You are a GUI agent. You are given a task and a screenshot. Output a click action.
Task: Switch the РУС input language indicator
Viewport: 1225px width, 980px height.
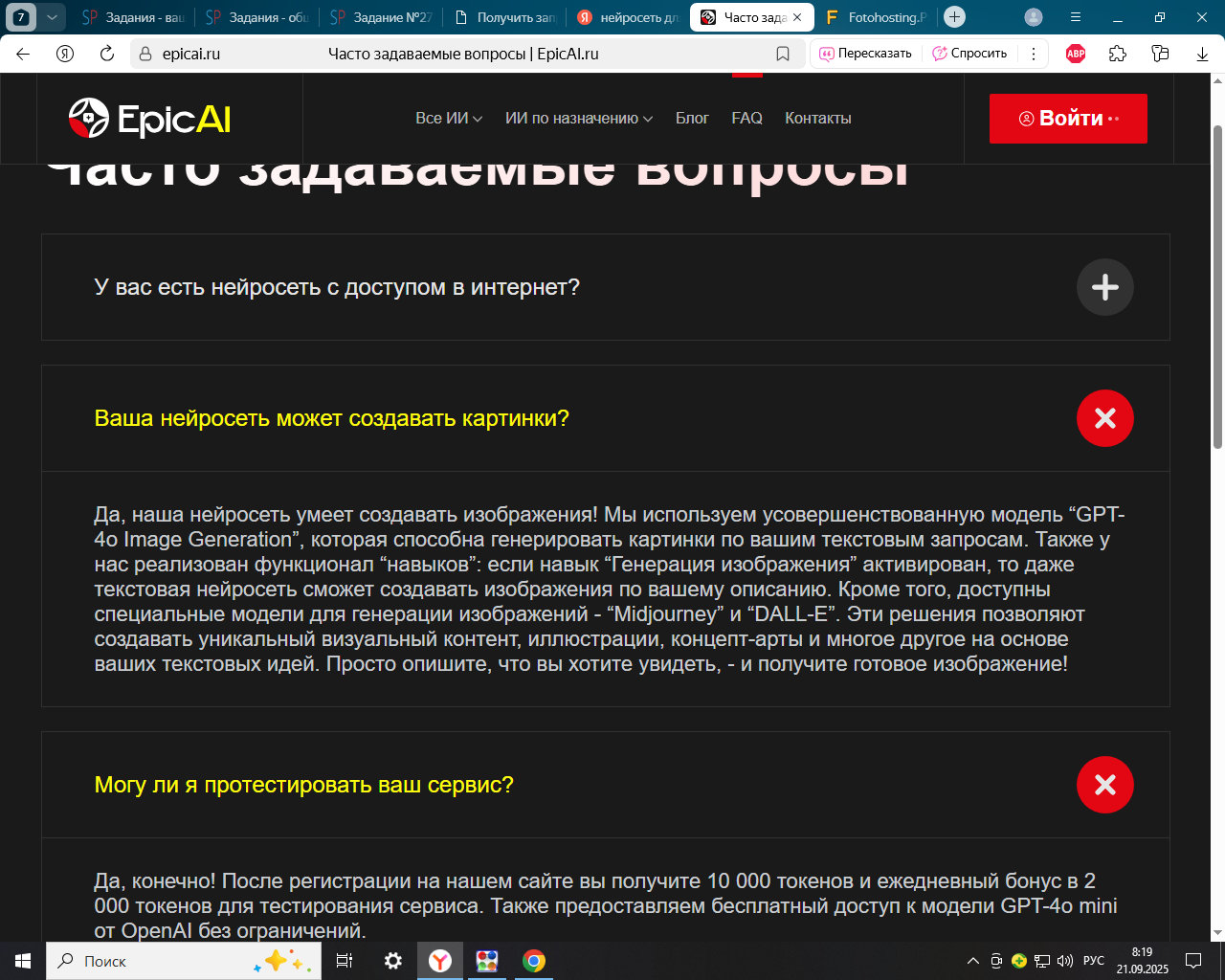point(1094,961)
